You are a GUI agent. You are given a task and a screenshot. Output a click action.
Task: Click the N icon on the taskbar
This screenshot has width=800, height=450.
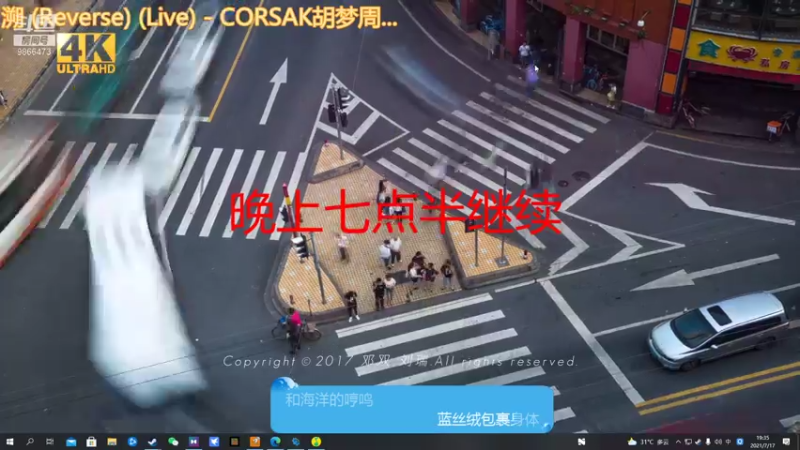[x=582, y=442]
